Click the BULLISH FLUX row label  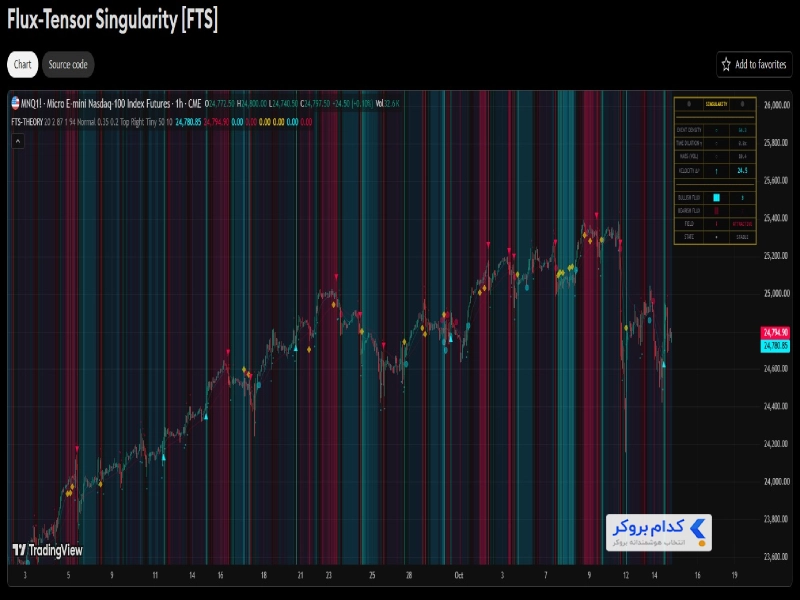coord(689,198)
